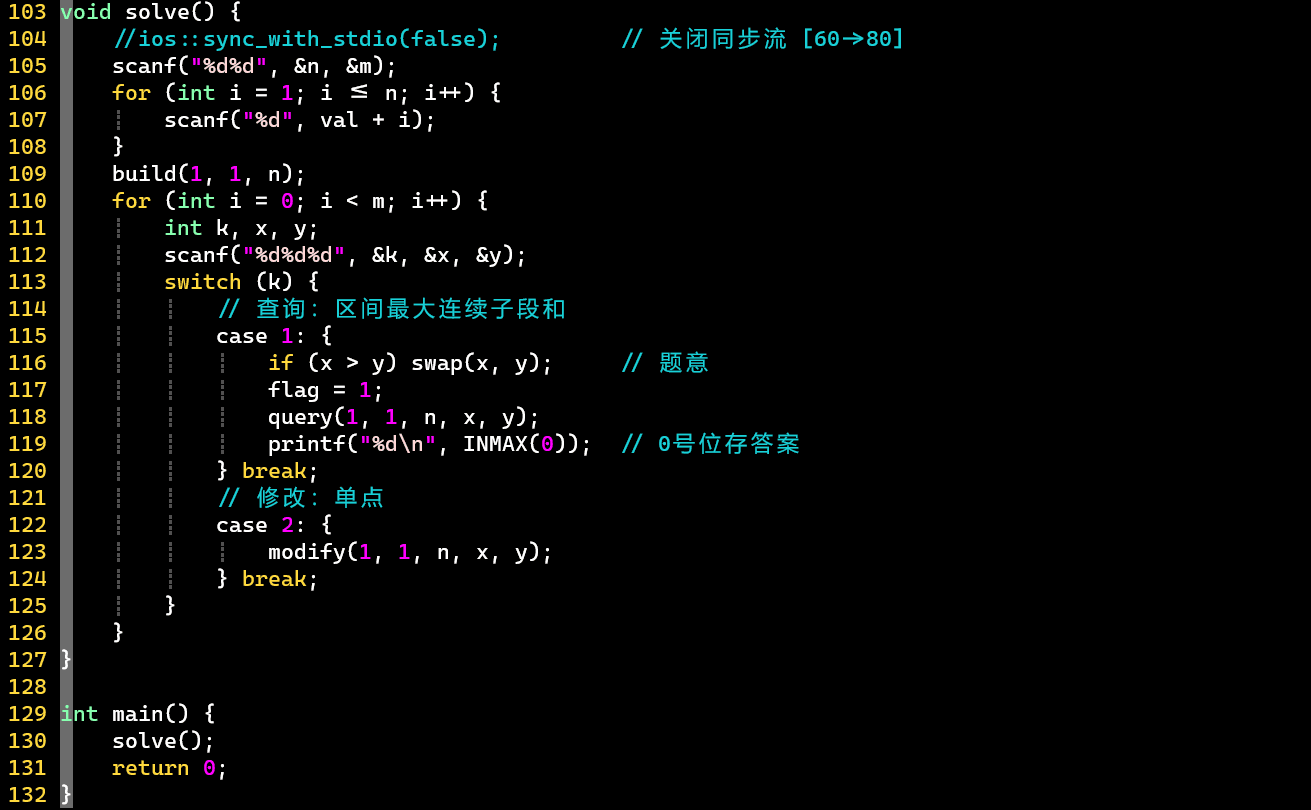Click line number 109 in the gutter
The image size is (1311, 810).
click(27, 174)
